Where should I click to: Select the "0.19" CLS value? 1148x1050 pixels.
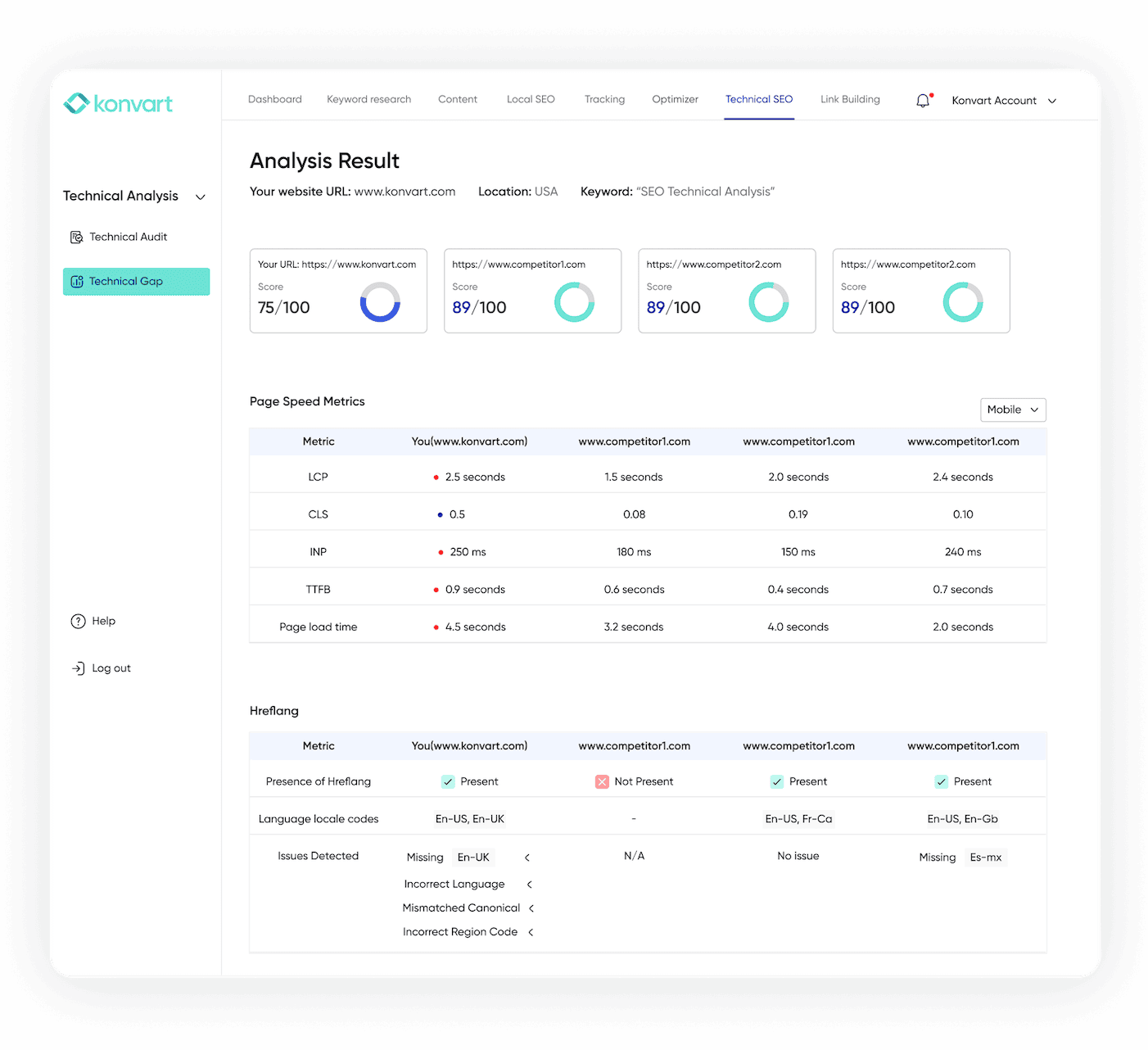798,515
